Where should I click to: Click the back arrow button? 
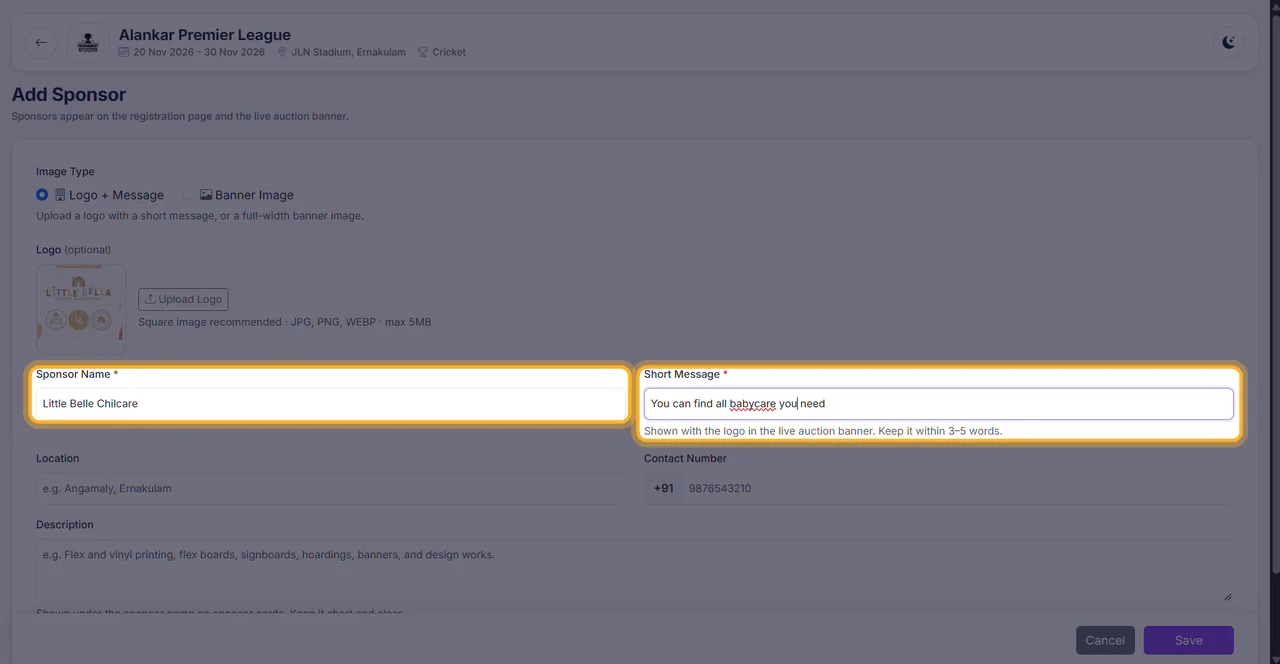[x=41, y=42]
